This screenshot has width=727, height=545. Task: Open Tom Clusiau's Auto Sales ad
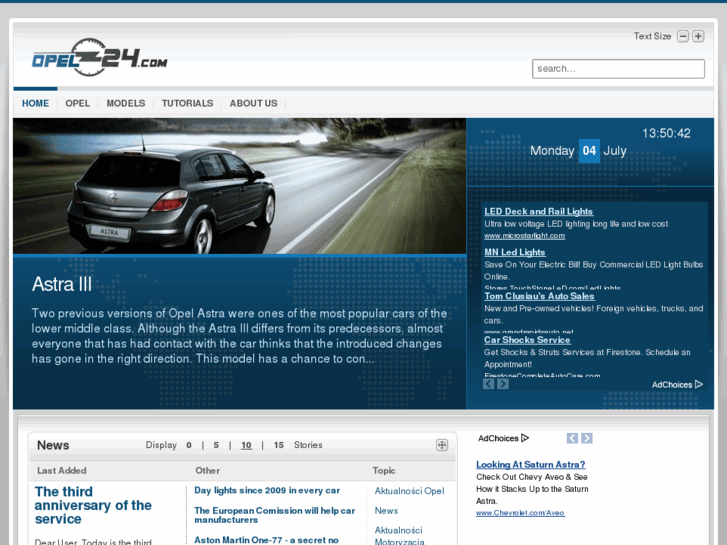coord(539,296)
